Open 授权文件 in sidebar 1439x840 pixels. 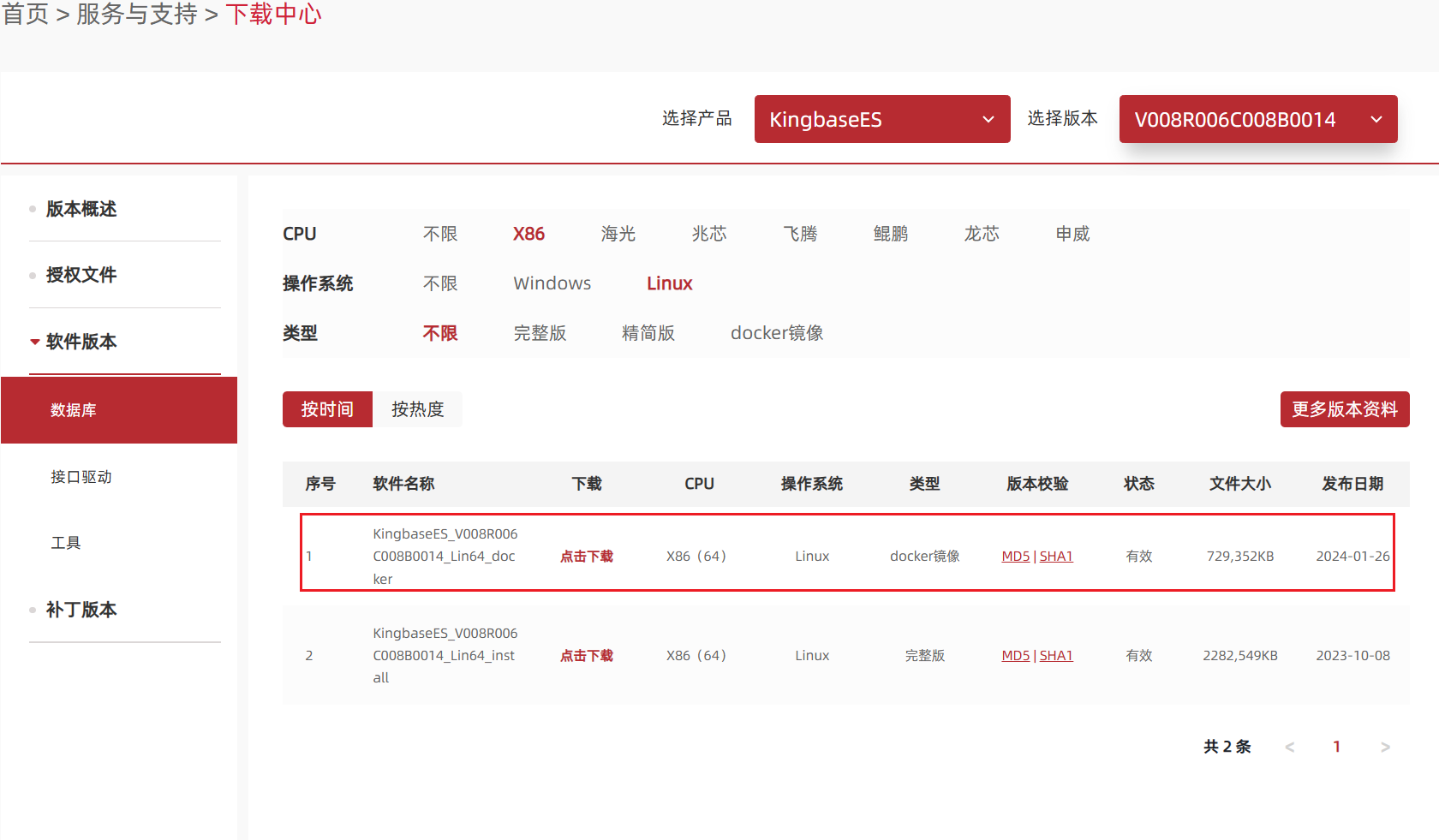(x=81, y=275)
